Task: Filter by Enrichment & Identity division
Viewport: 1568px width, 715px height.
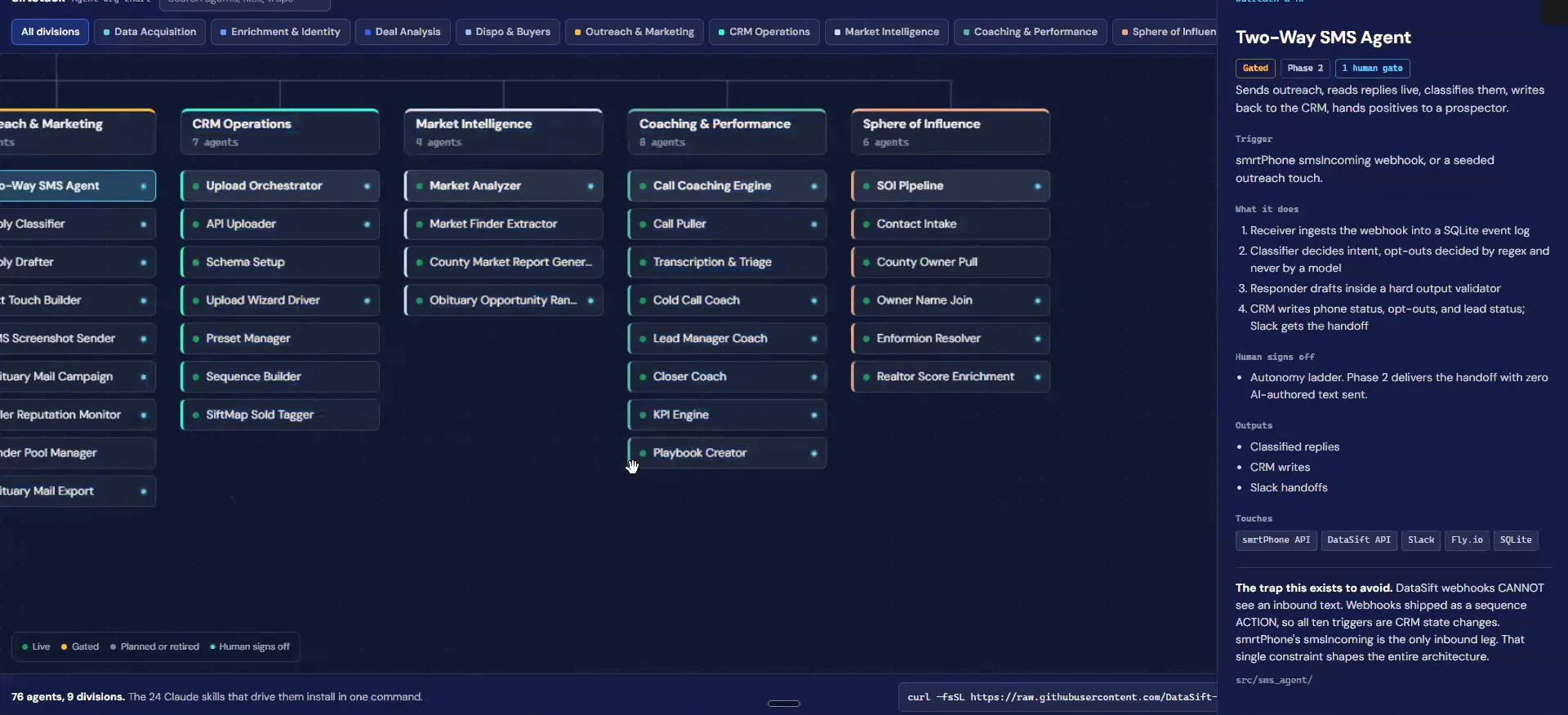Action: tap(280, 32)
